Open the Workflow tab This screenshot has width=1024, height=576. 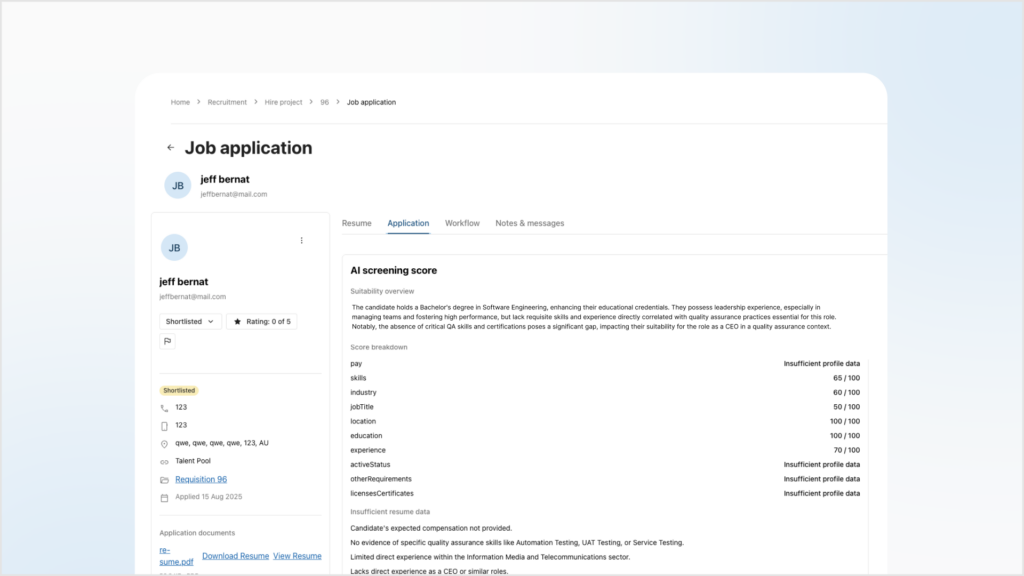click(462, 223)
